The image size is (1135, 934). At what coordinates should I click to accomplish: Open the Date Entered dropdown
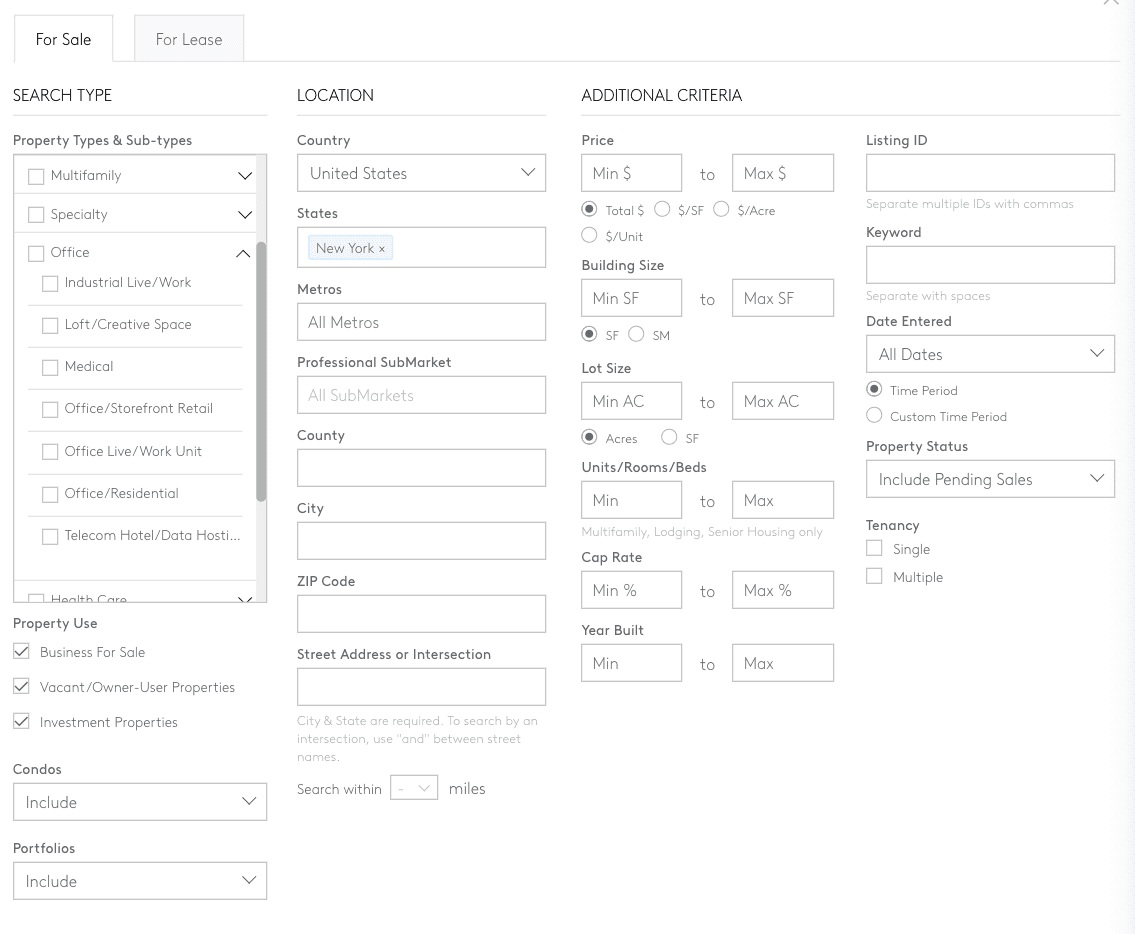click(989, 354)
